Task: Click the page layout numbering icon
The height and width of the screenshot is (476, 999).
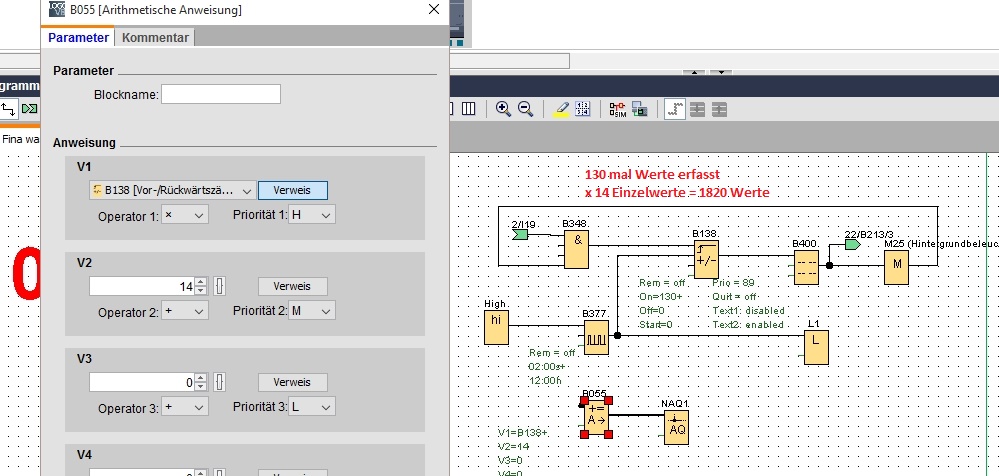Action: pyautogui.click(x=583, y=109)
